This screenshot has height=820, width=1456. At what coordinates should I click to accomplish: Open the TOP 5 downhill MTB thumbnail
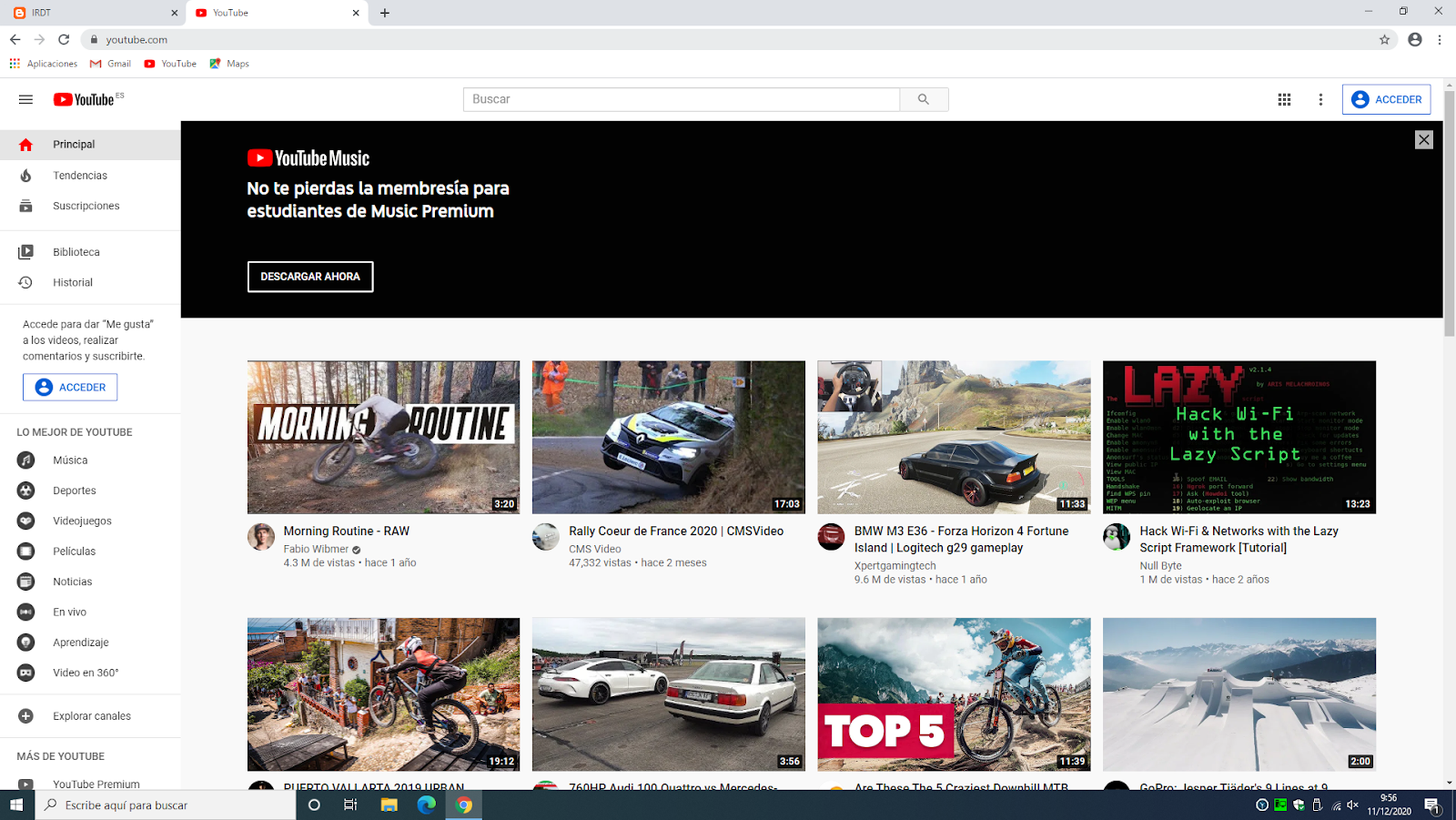click(x=954, y=694)
